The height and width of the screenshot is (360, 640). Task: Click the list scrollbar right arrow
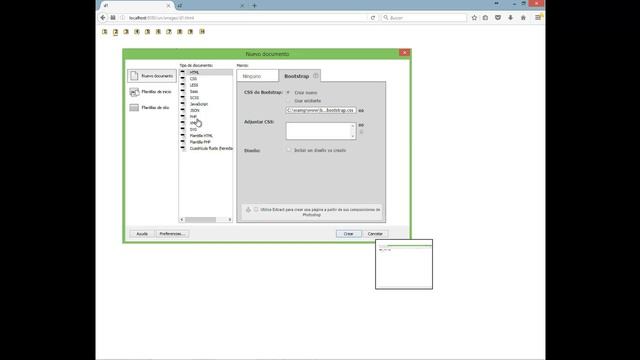coord(230,220)
